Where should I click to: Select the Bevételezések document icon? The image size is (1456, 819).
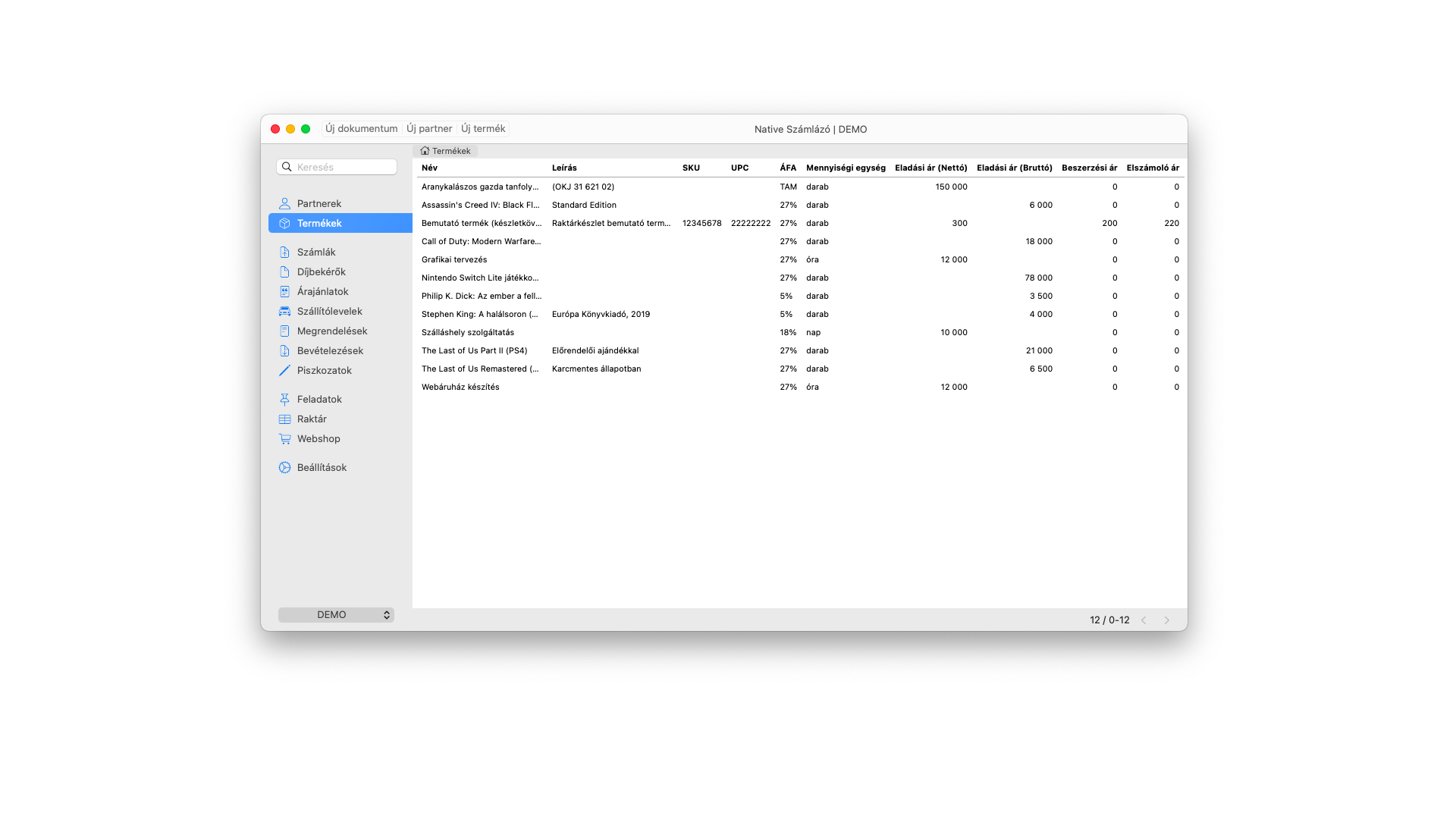(284, 350)
